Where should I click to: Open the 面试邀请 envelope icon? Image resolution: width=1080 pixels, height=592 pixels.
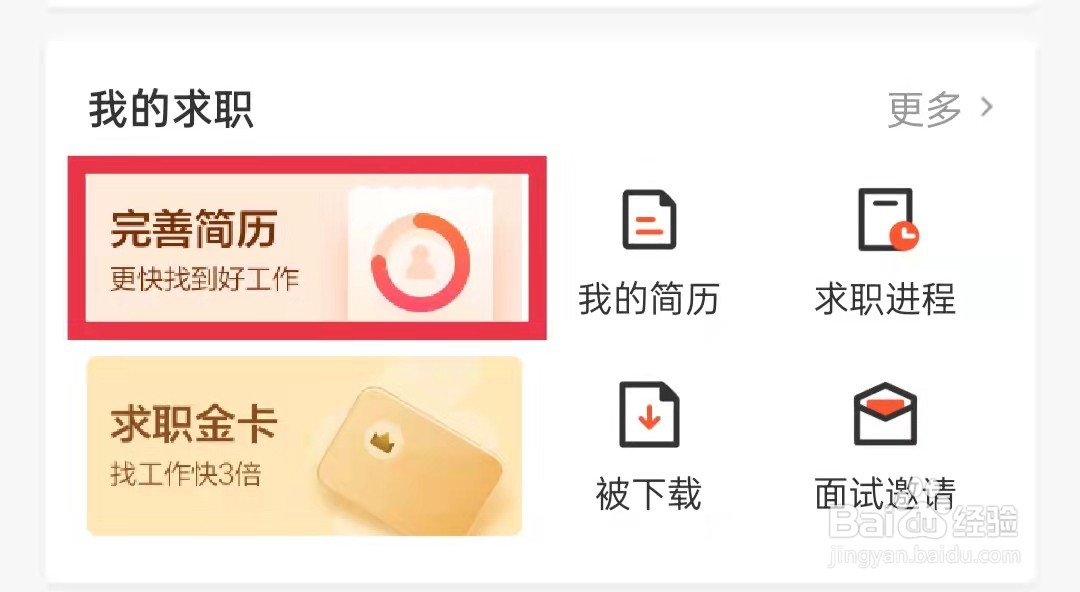(x=885, y=414)
